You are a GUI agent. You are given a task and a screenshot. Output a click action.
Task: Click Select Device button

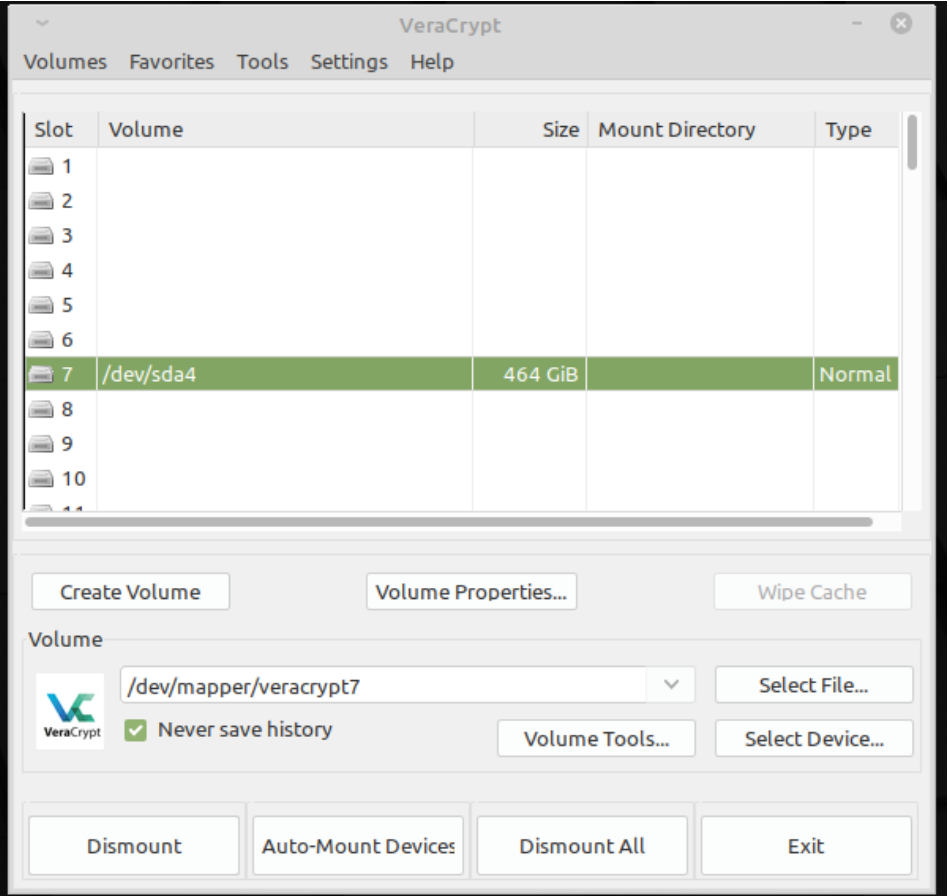coord(814,739)
